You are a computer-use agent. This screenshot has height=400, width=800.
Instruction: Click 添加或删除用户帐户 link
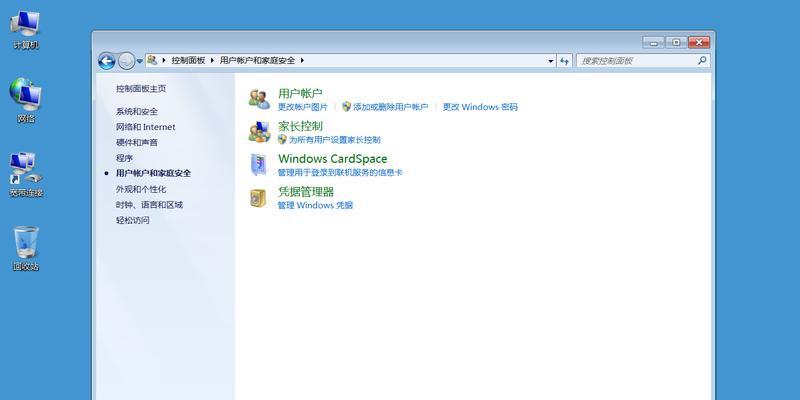391,107
